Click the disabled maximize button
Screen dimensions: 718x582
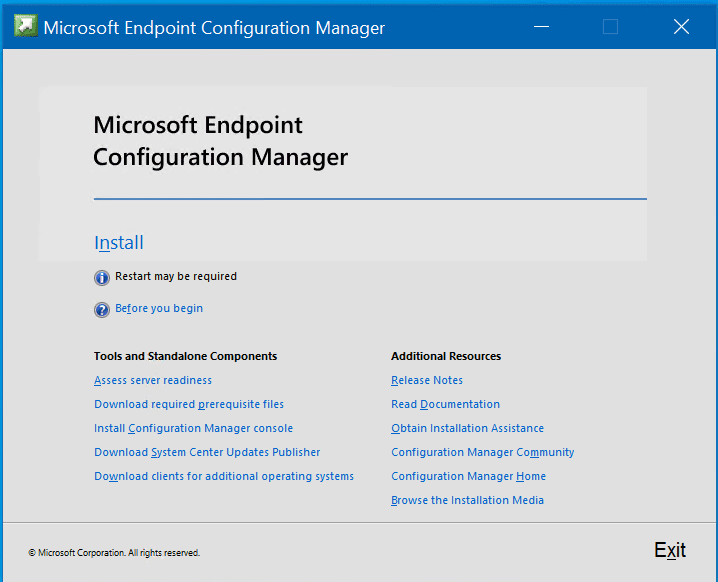click(x=610, y=27)
